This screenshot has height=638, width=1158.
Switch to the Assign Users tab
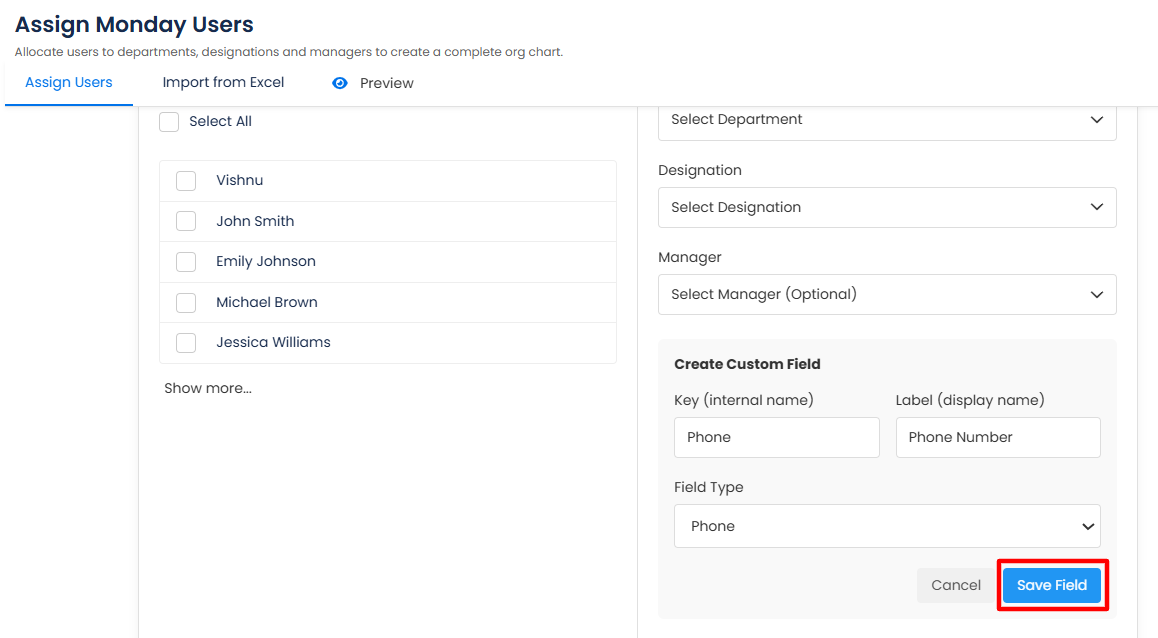[69, 83]
